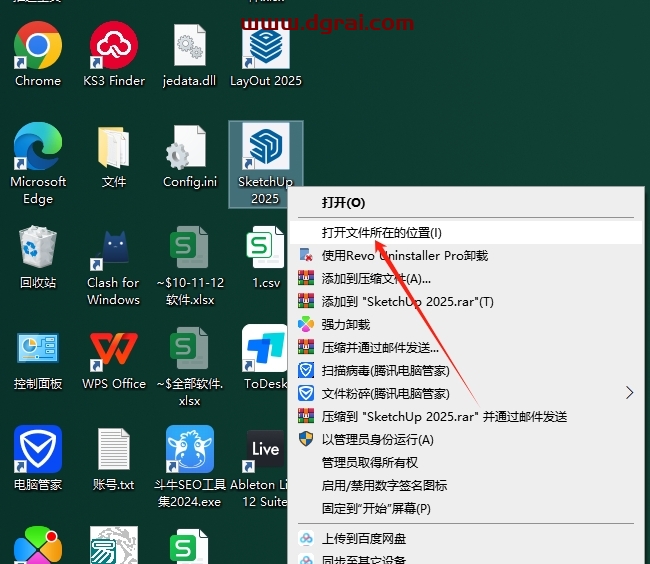This screenshot has width=650, height=564.
Task: Choose 压缩并通过邮件发送... menu entry
Action: (x=466, y=347)
